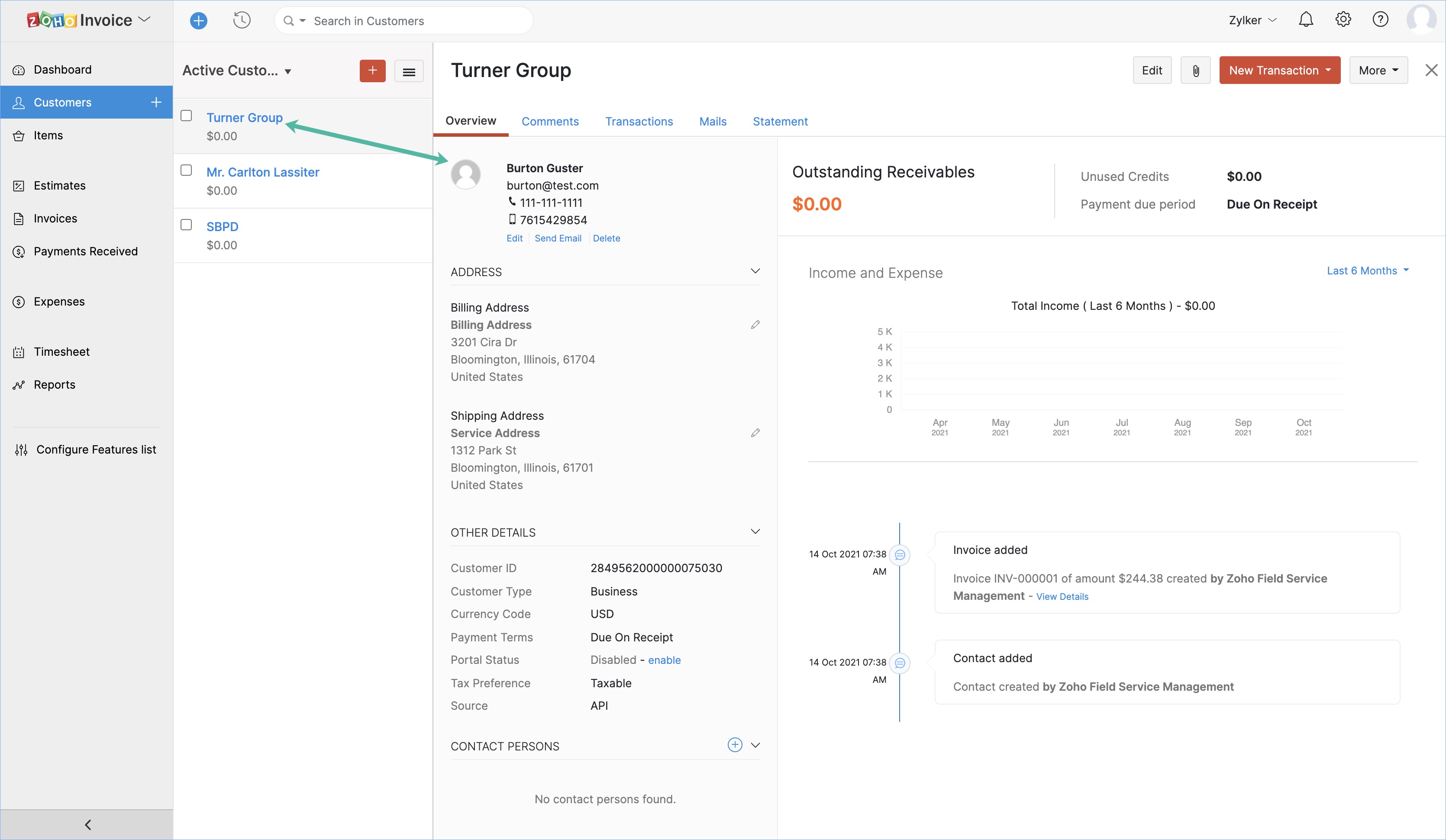Open recent activity history clock icon

click(242, 21)
